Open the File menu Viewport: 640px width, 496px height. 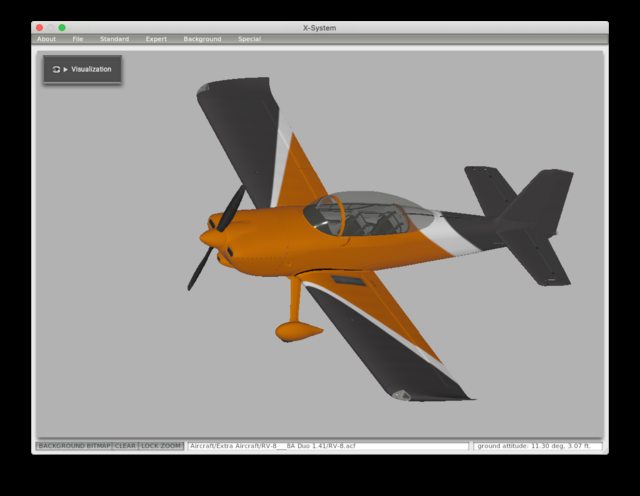pyautogui.click(x=78, y=39)
